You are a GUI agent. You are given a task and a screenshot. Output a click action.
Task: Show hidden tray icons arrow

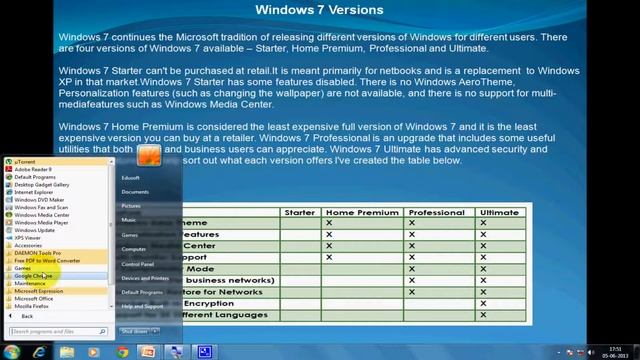(x=558, y=352)
